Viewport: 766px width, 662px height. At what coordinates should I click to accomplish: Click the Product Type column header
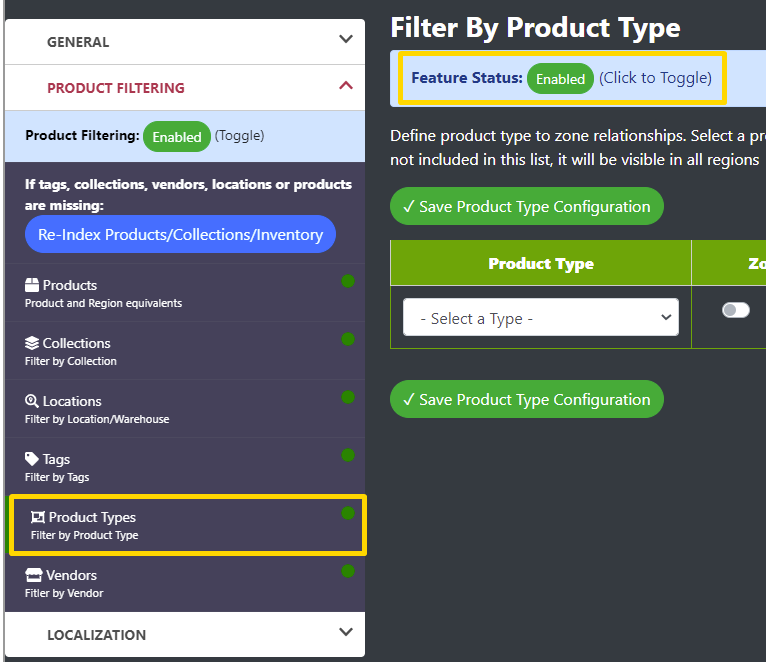click(541, 263)
